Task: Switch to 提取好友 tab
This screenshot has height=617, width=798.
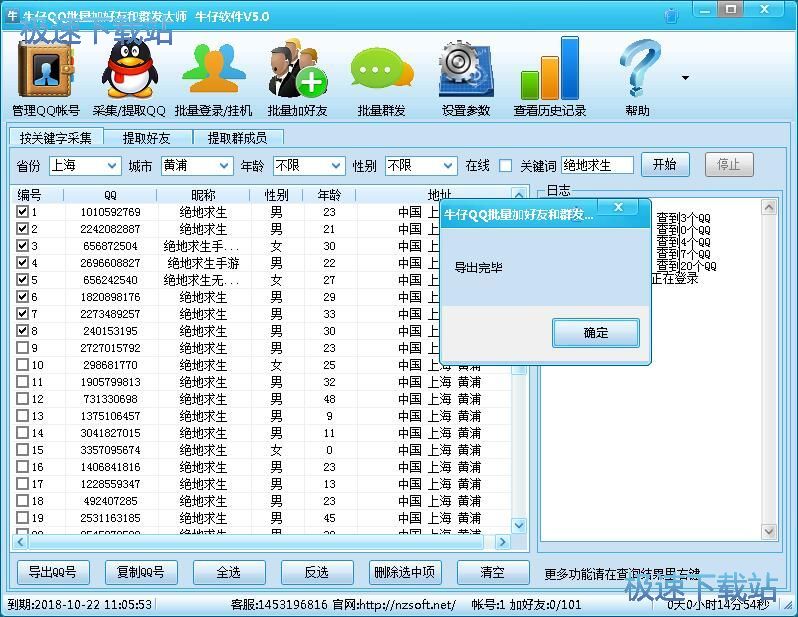Action: pos(147,138)
